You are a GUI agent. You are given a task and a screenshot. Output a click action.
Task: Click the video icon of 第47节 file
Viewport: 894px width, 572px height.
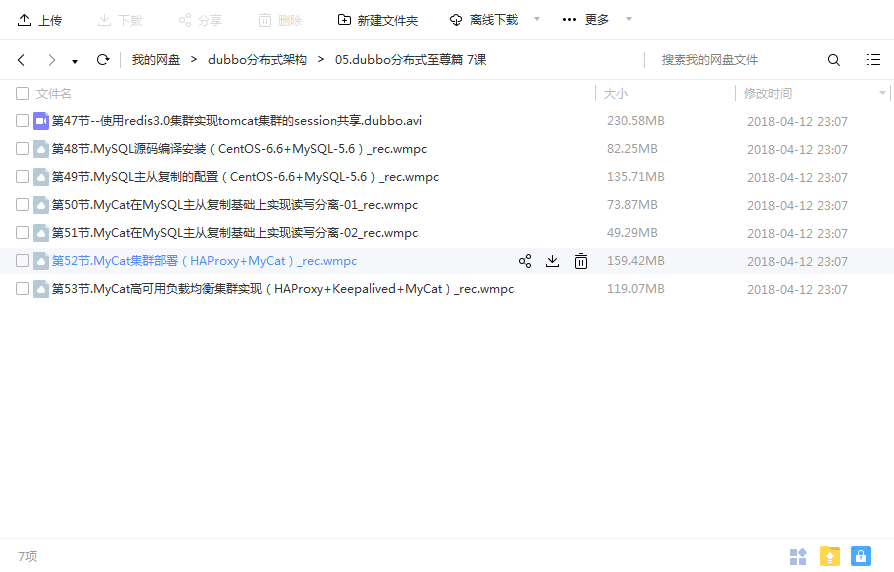(40, 121)
